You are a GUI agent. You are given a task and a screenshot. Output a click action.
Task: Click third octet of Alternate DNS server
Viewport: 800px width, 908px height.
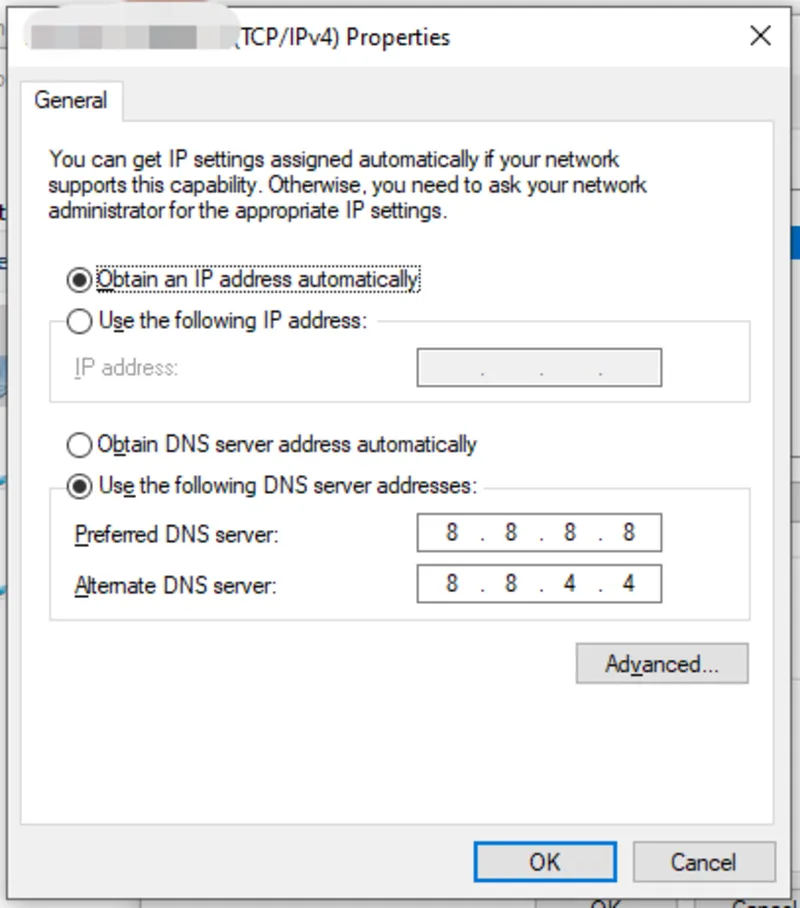pyautogui.click(x=570, y=583)
